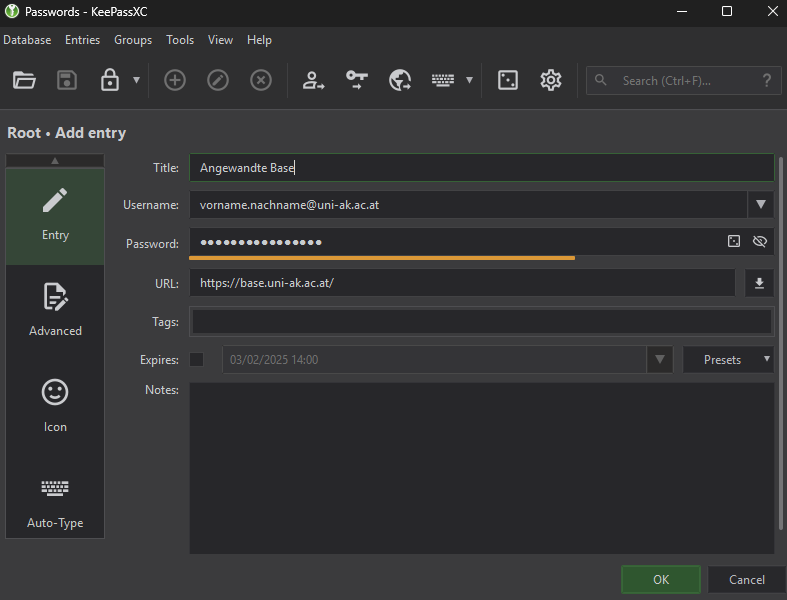Click the sidebar scroll-up arrow

pyautogui.click(x=55, y=161)
